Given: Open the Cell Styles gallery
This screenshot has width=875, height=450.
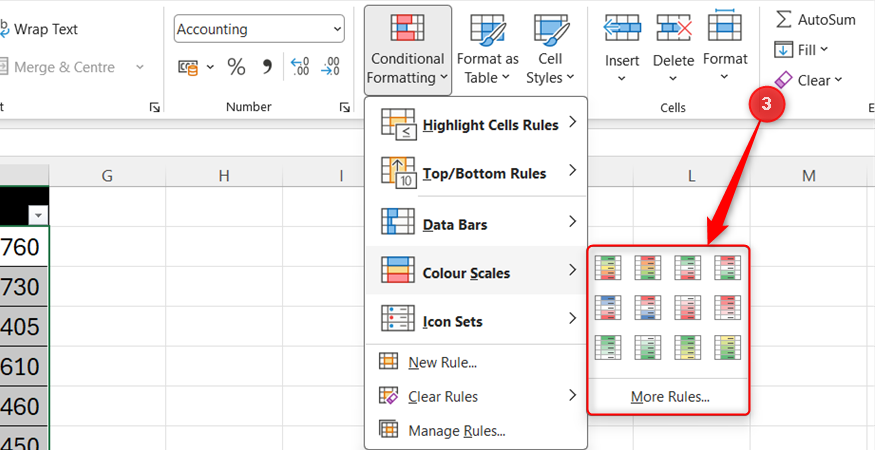Looking at the screenshot, I should coord(550,50).
